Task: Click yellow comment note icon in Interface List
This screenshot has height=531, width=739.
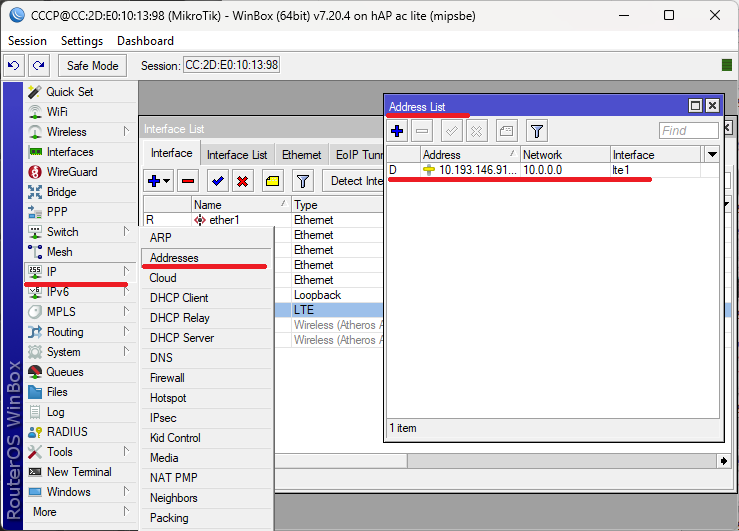Action: click(272, 181)
